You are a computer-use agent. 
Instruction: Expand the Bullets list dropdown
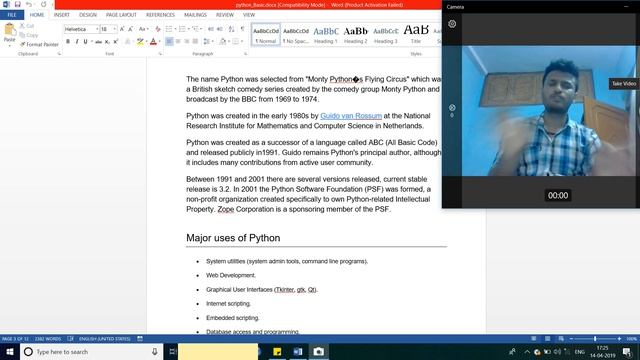tap(176, 29)
